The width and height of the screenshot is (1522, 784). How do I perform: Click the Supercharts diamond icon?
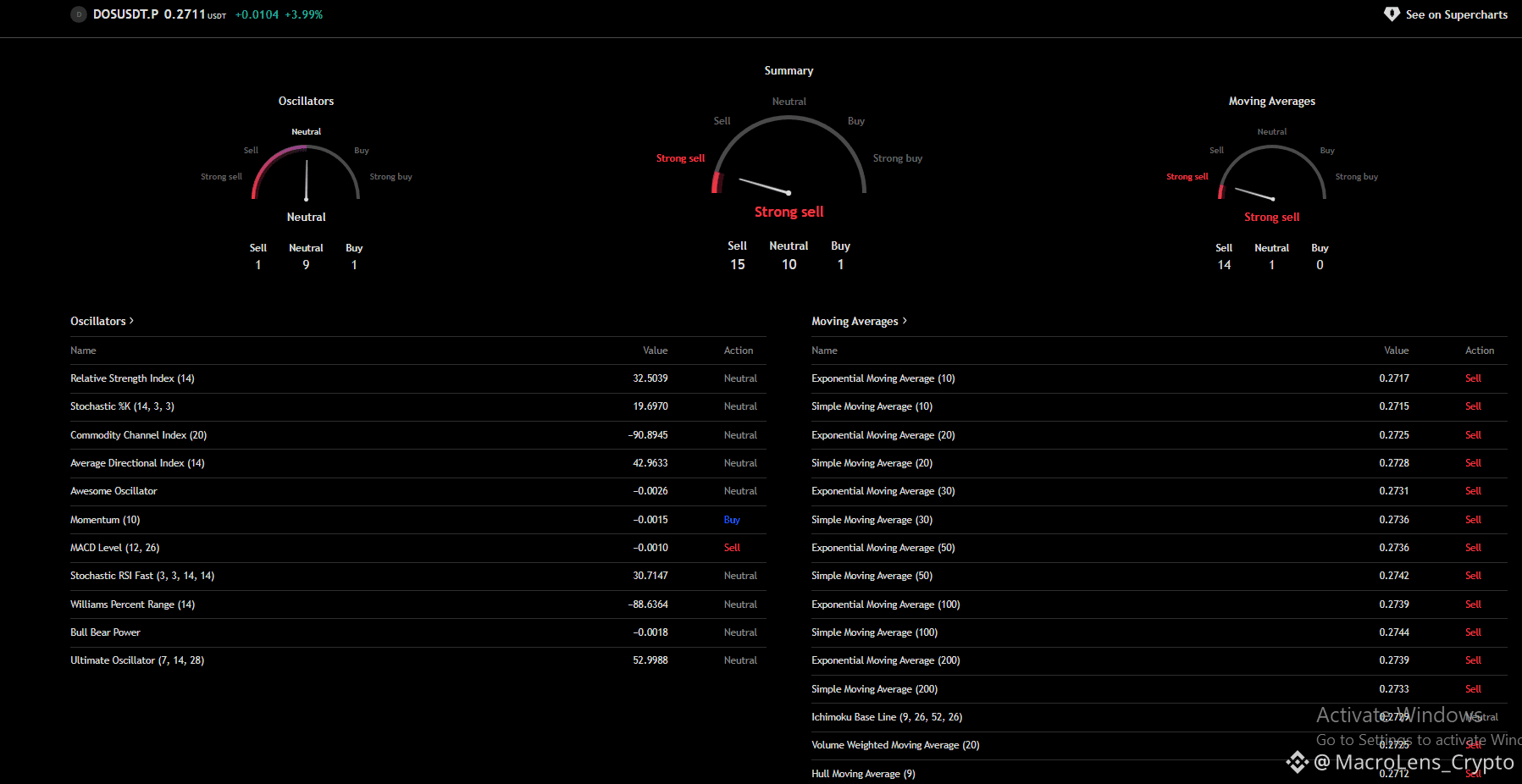1392,14
